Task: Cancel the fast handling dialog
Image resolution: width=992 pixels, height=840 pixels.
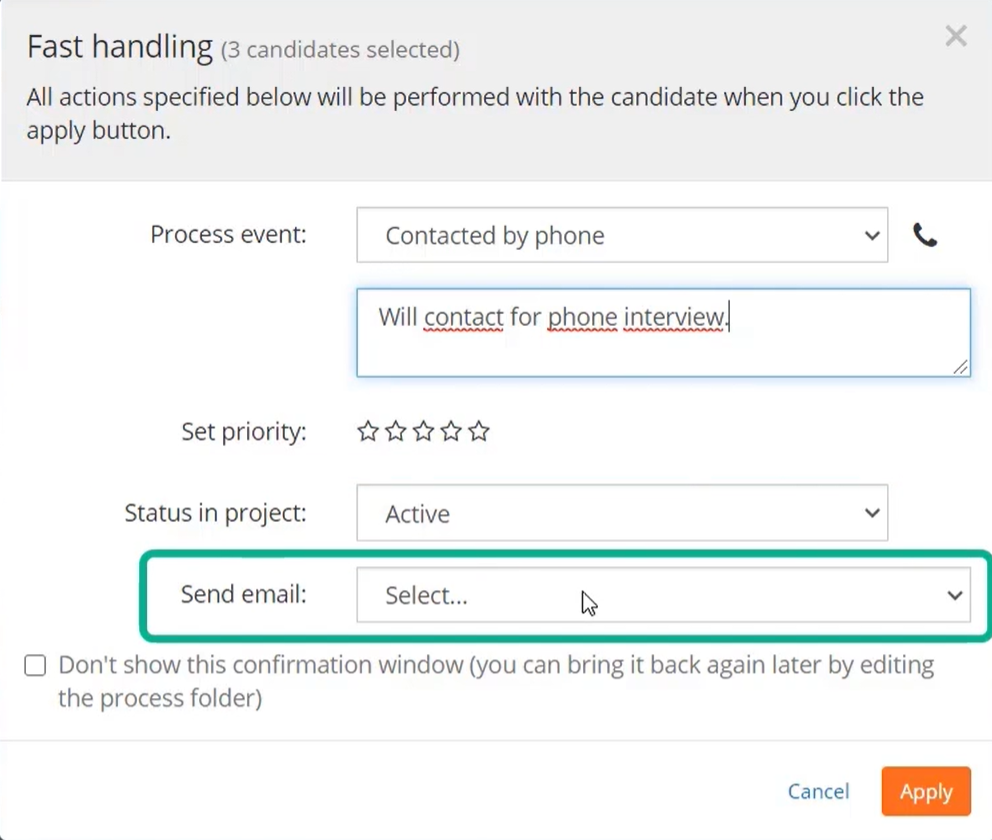Action: coord(818,791)
